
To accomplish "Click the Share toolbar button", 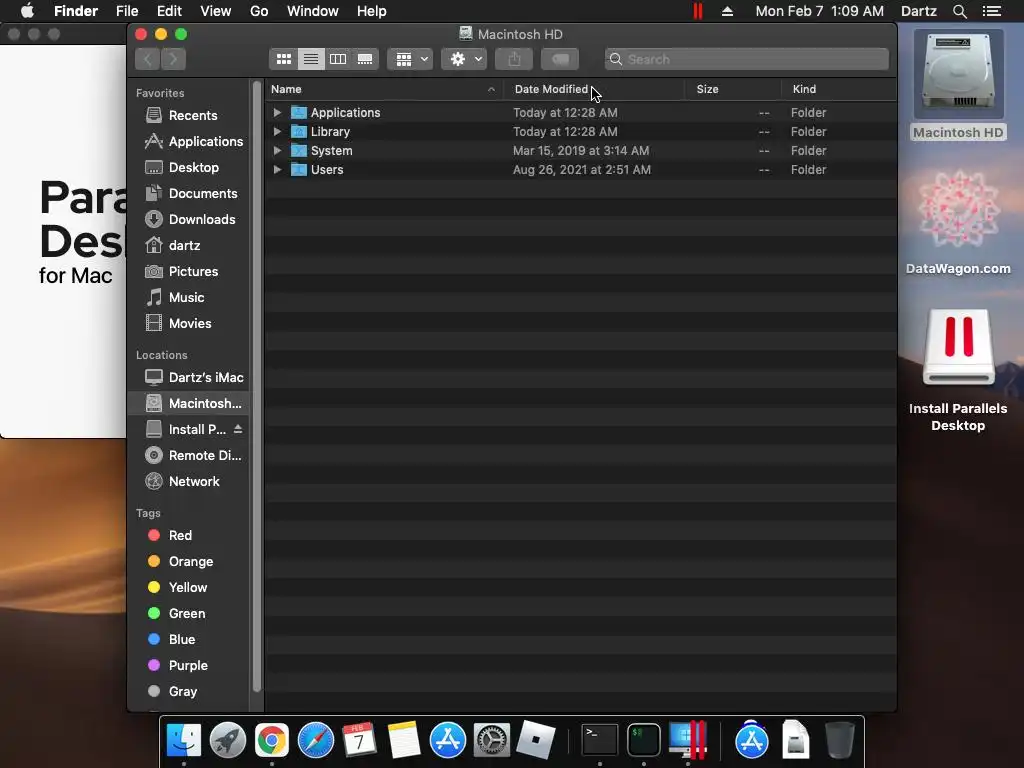I will tap(515, 59).
